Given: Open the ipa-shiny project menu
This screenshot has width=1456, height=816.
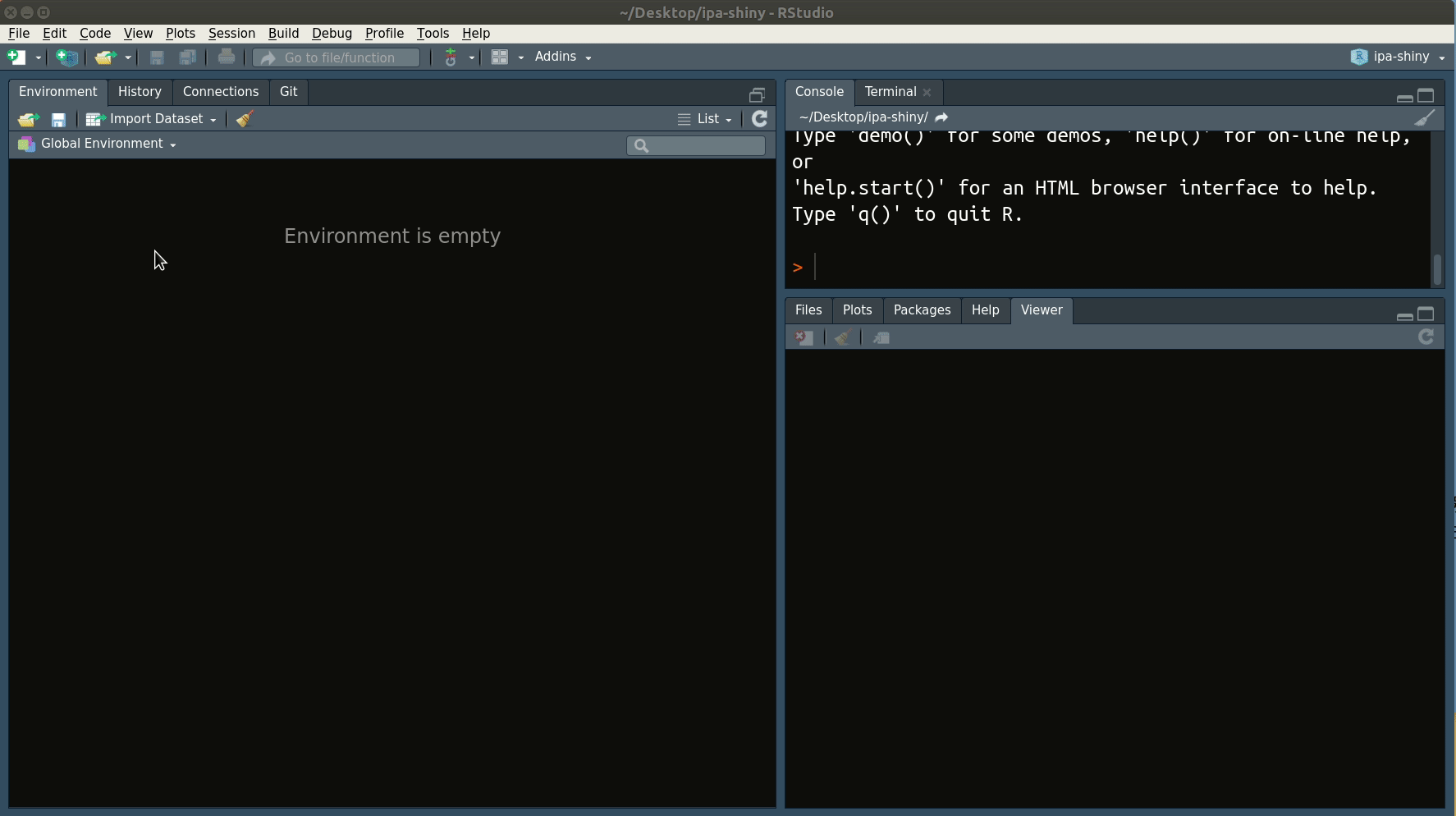Looking at the screenshot, I should pyautogui.click(x=1398, y=57).
